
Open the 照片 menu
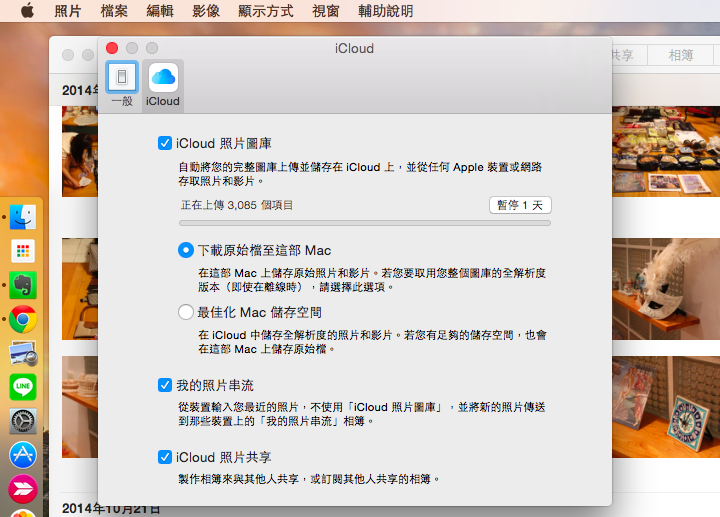click(x=68, y=11)
